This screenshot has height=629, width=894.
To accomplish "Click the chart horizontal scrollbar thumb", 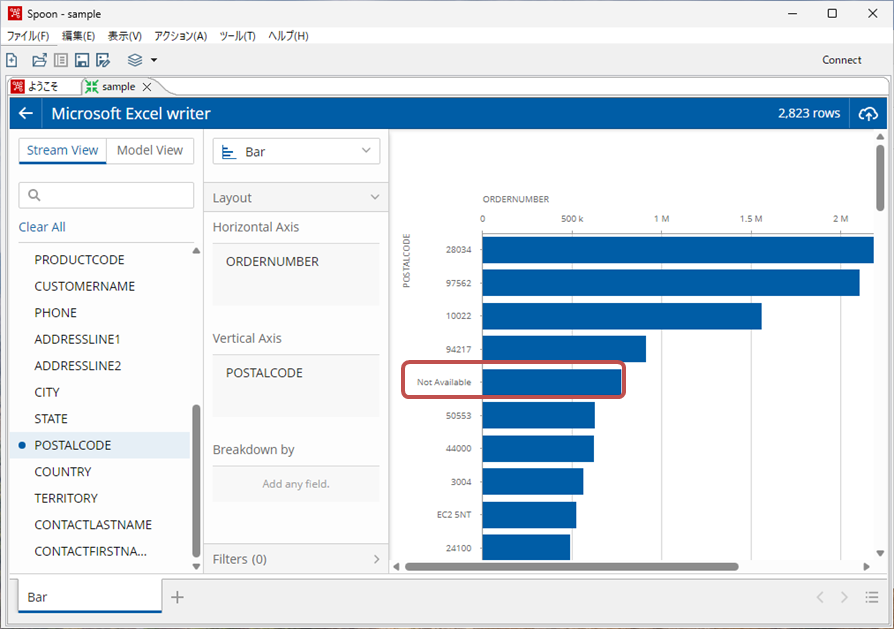I will (x=571, y=567).
